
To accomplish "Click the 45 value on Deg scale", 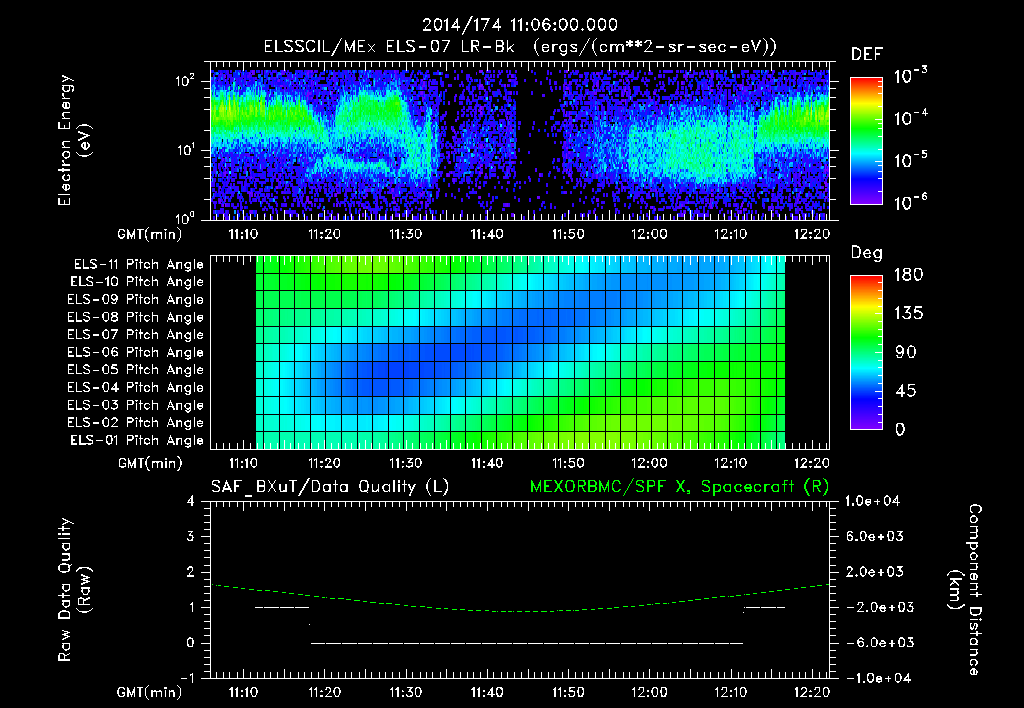I will click(905, 391).
